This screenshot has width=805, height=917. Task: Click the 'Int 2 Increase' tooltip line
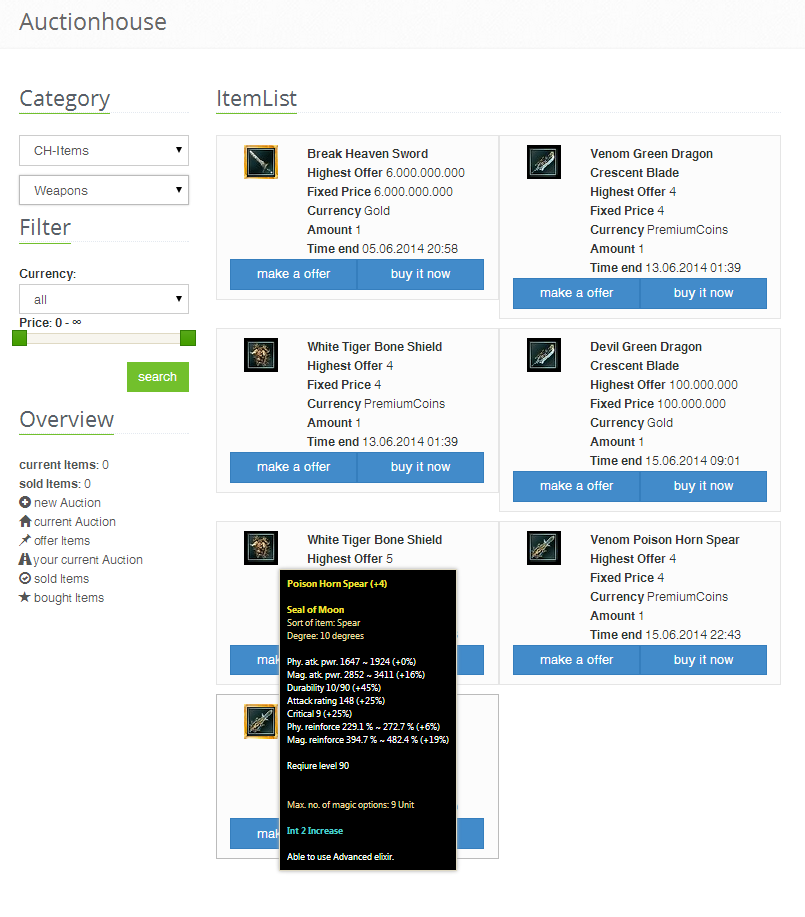(x=315, y=830)
